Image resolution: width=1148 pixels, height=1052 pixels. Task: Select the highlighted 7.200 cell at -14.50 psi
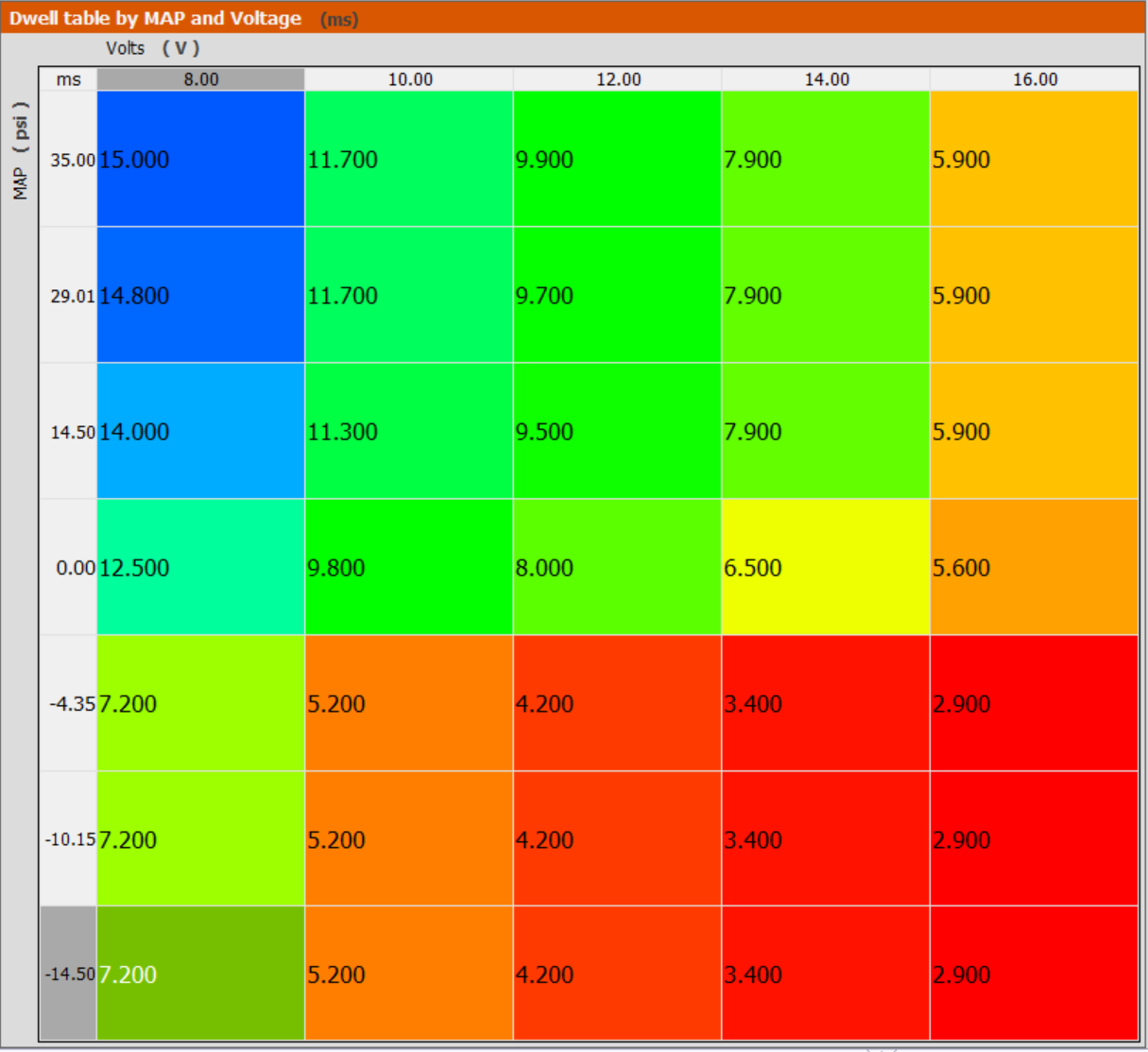(200, 974)
